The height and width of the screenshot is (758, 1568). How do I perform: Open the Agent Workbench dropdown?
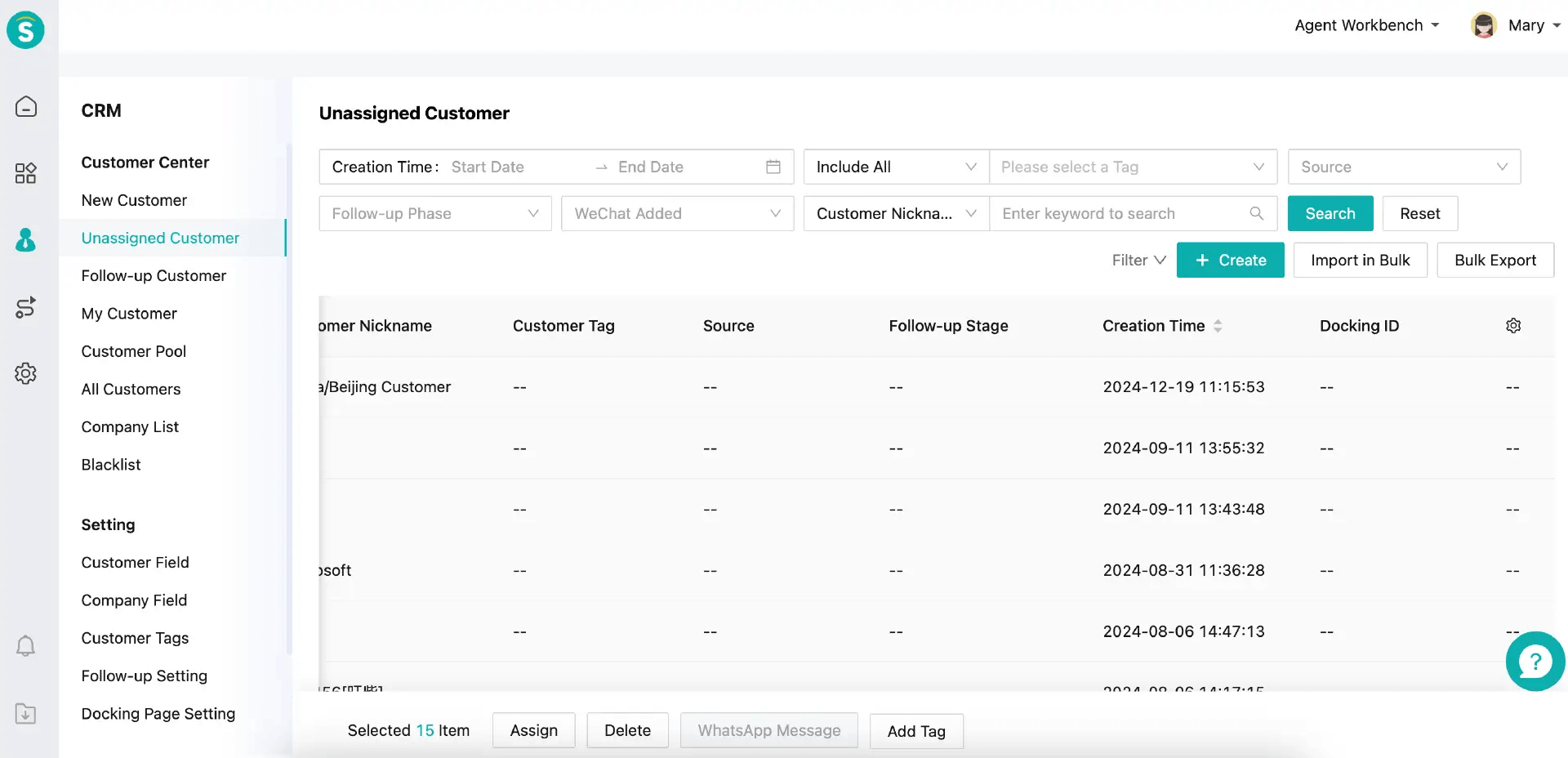click(1366, 25)
